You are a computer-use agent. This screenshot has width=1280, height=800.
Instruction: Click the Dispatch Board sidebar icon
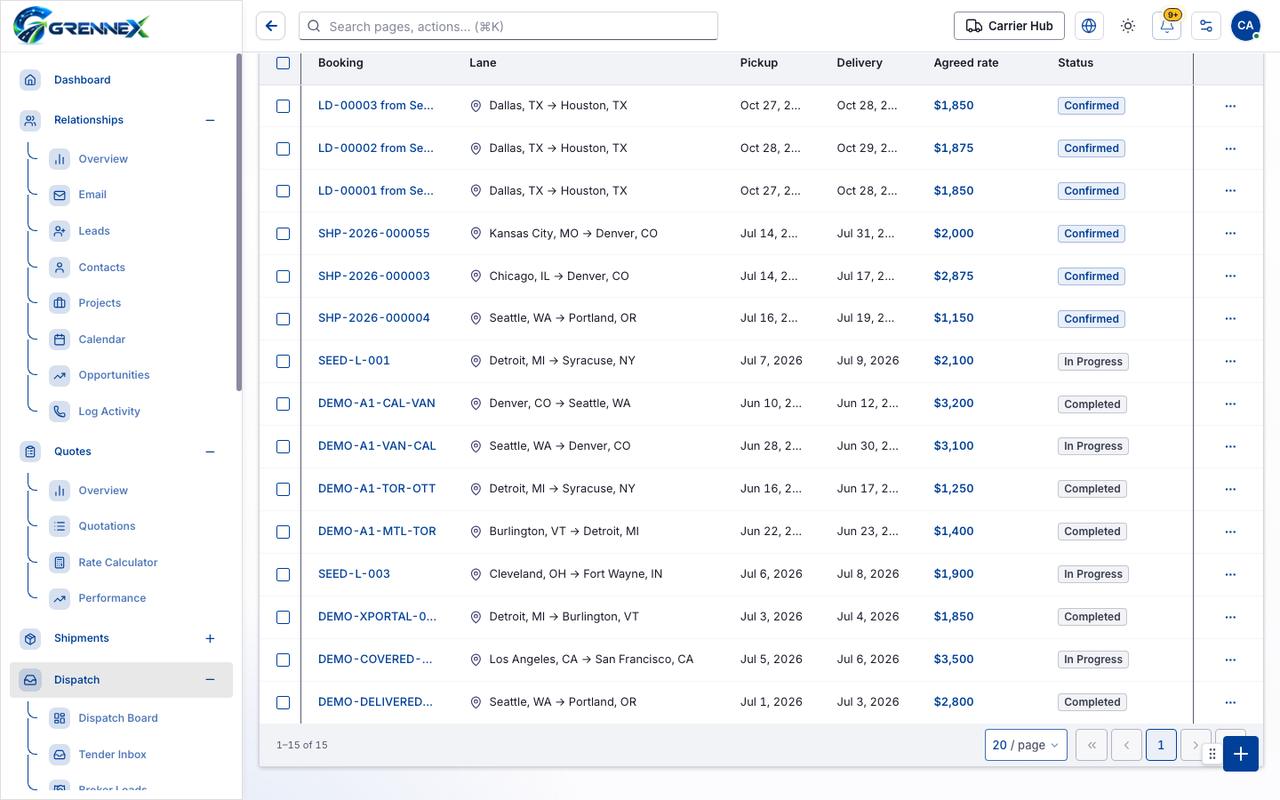tap(60, 718)
